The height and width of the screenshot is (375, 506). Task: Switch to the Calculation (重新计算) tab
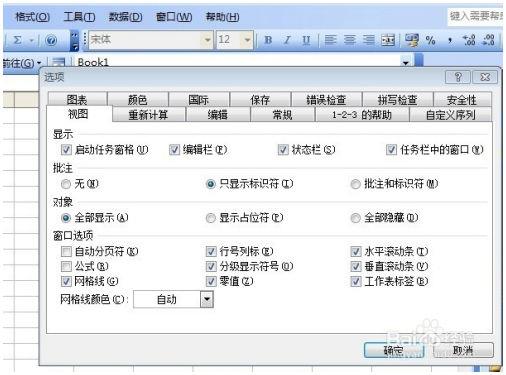tap(149, 115)
